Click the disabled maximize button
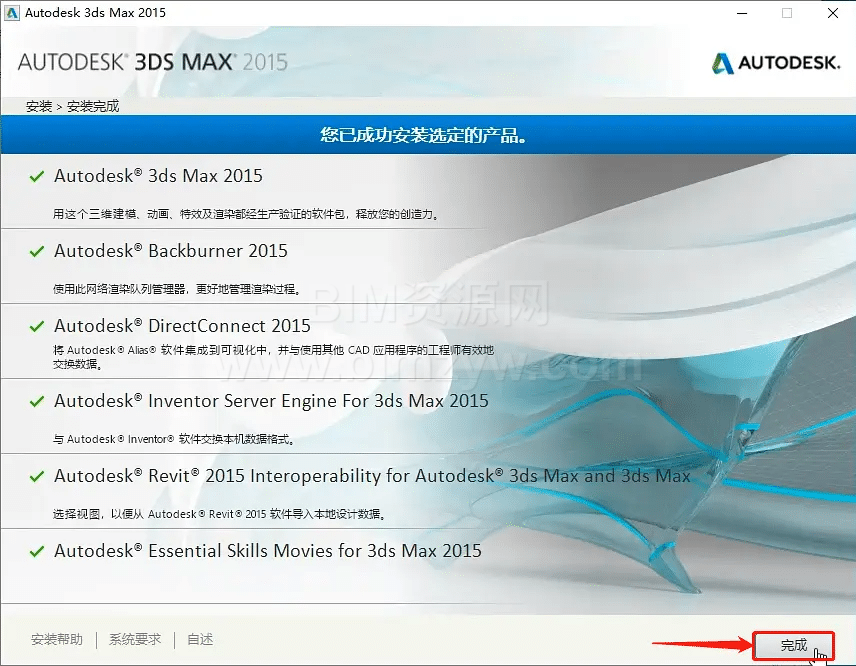856x666 pixels. pyautogui.click(x=787, y=13)
